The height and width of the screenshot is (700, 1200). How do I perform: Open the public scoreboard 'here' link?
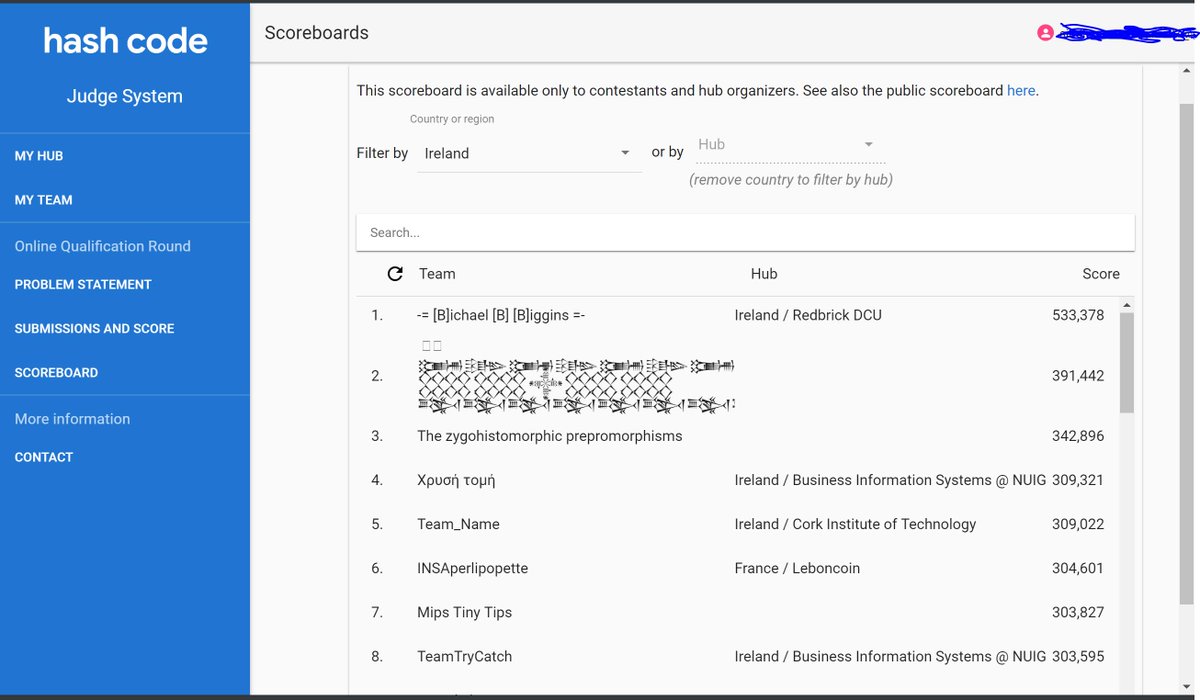pyautogui.click(x=1021, y=90)
